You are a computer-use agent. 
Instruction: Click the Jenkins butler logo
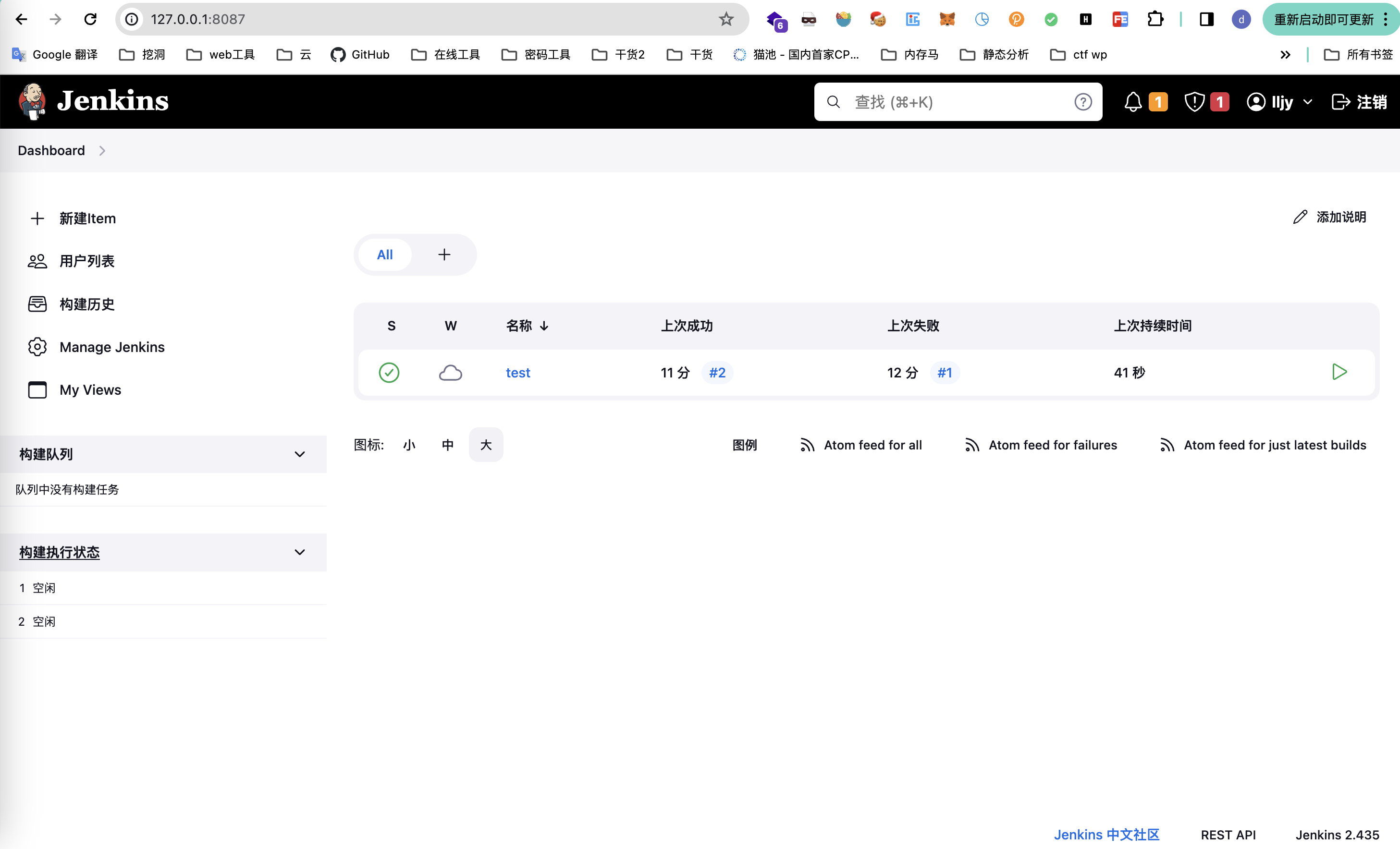(x=32, y=101)
